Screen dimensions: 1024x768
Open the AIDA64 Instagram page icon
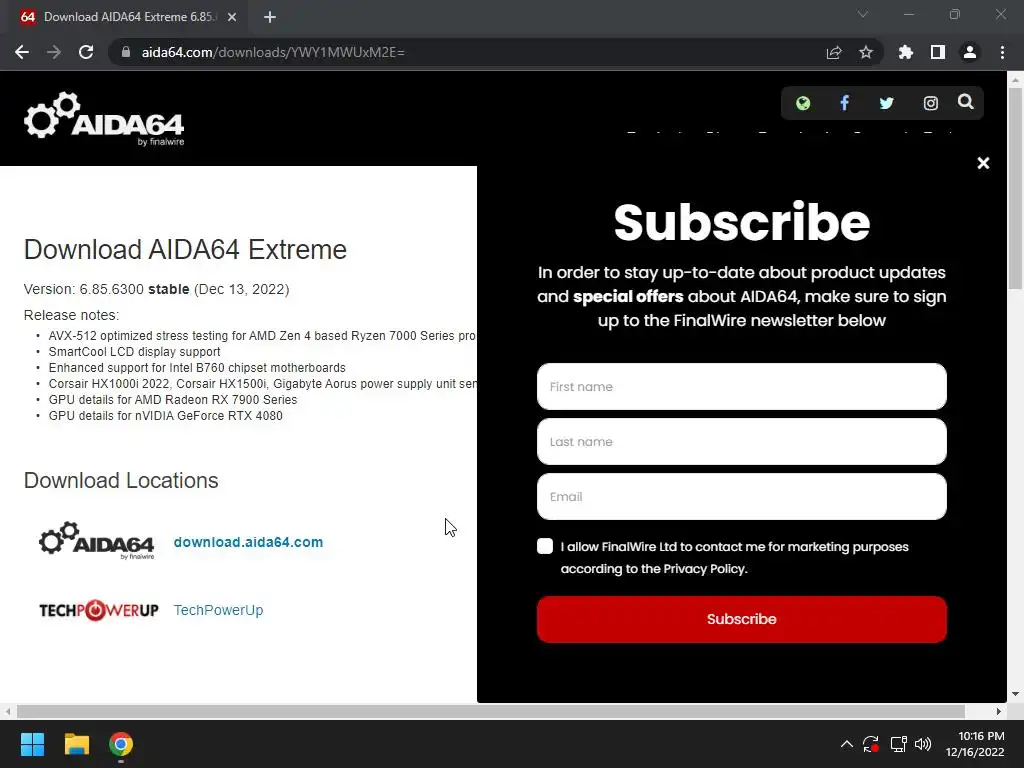[x=931, y=103]
